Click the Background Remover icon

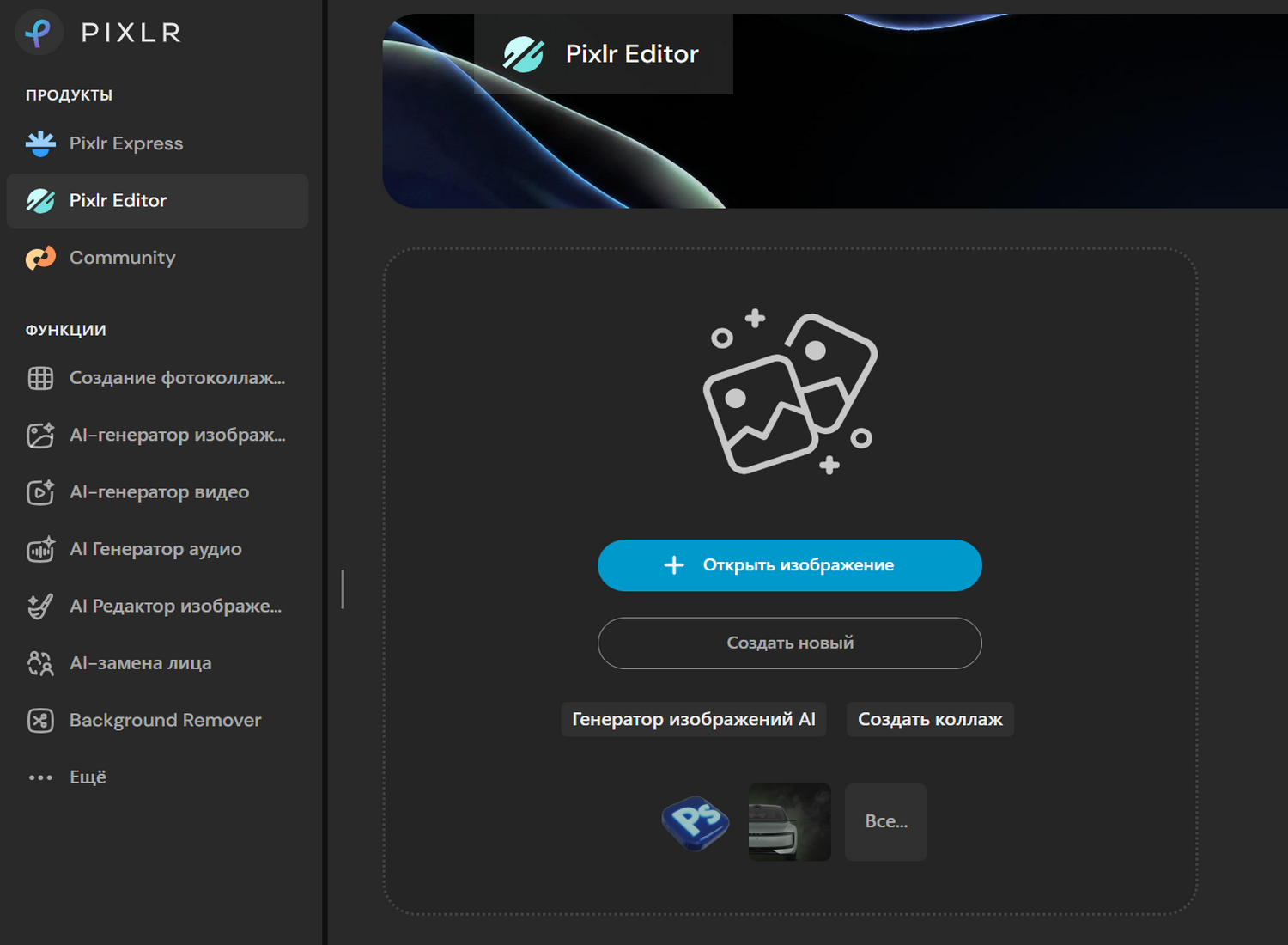(x=40, y=720)
